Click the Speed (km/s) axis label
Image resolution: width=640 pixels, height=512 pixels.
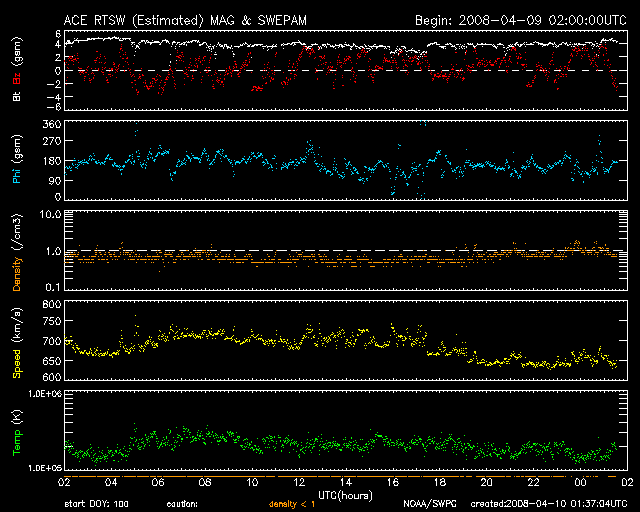tap(17, 341)
